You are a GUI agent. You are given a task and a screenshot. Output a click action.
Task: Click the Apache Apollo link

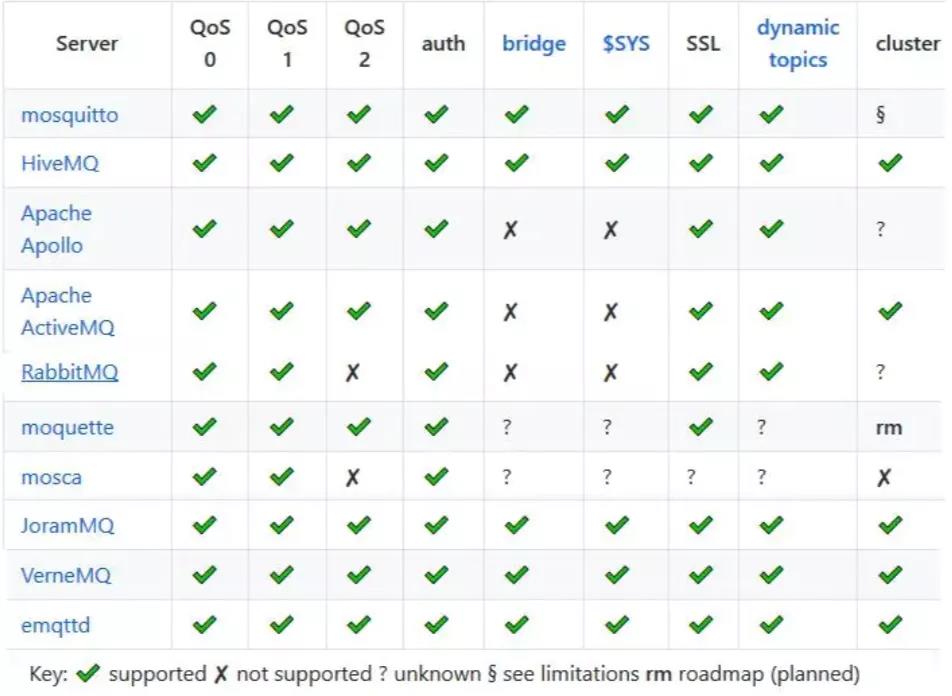coord(56,229)
